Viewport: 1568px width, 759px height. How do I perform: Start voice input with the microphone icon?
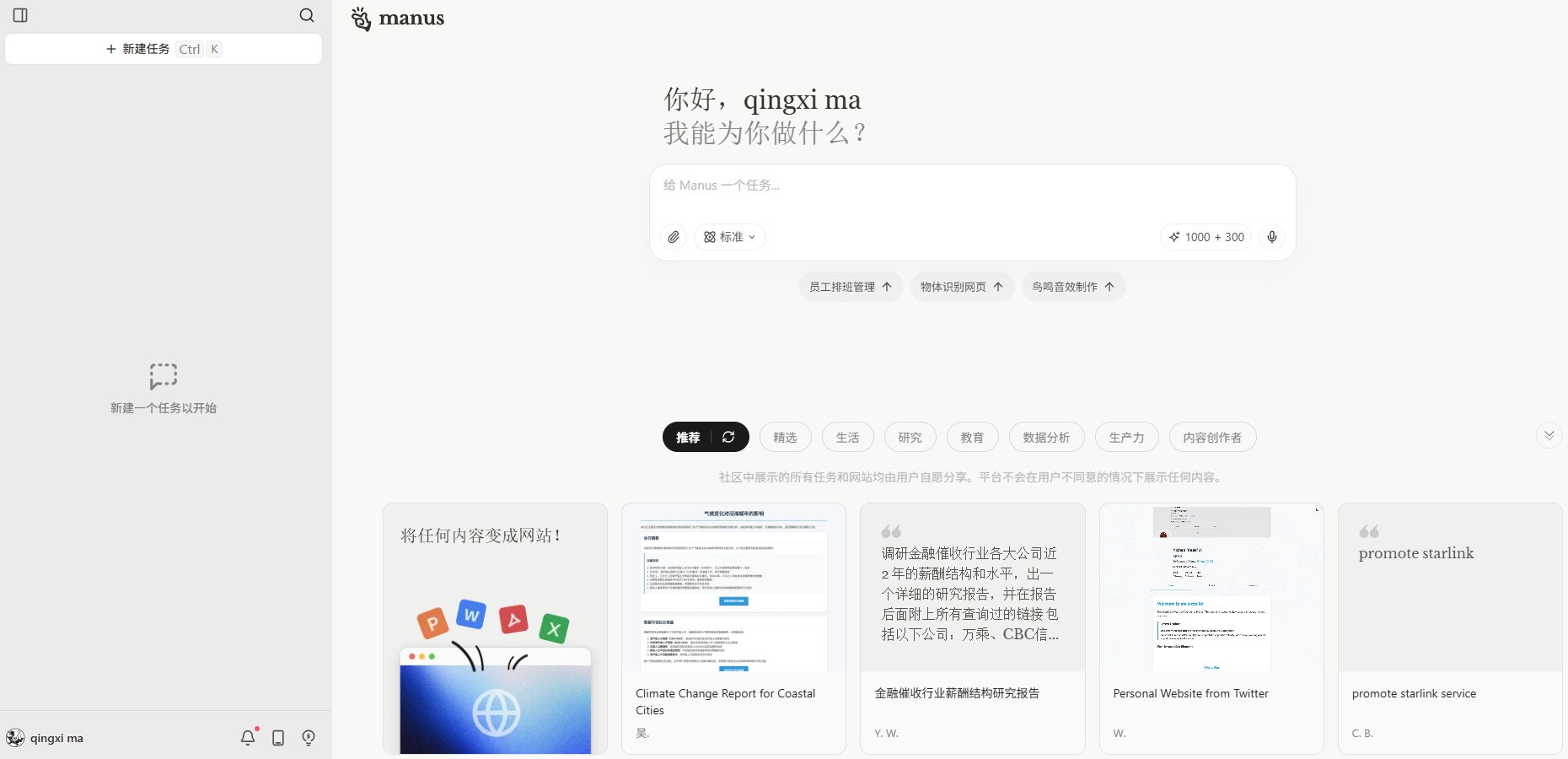1272,237
